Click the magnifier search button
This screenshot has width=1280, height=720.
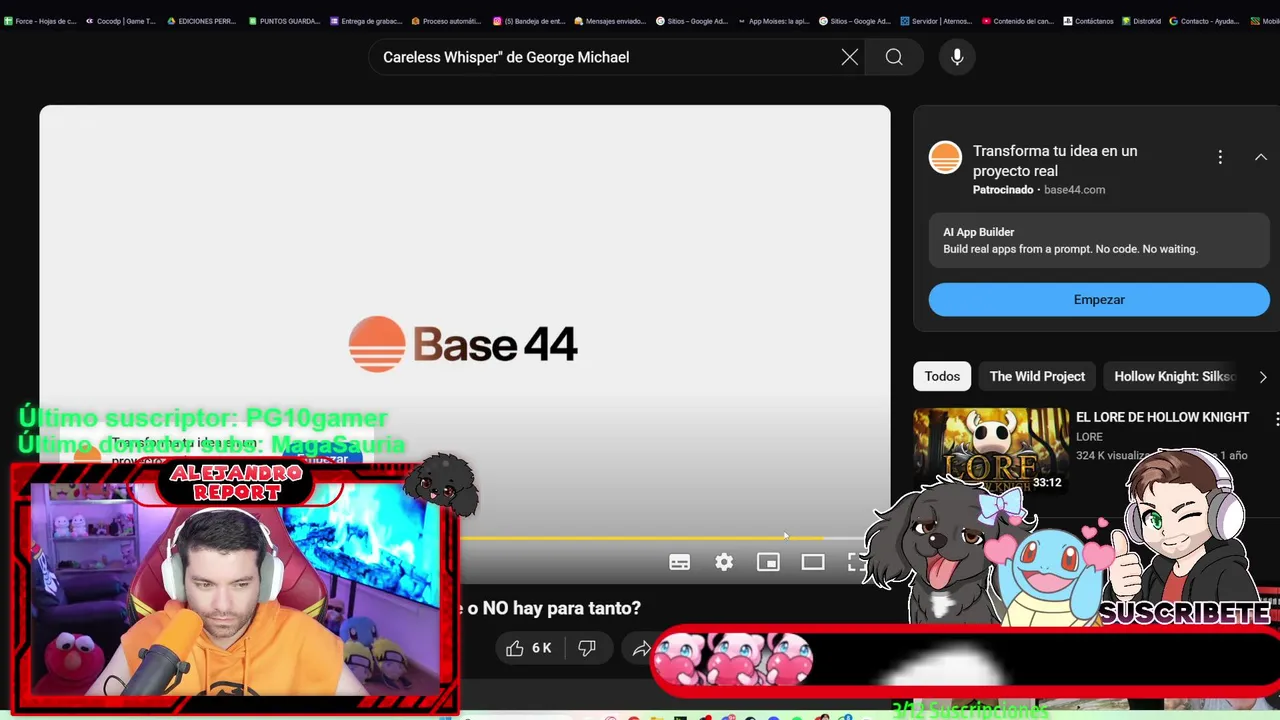point(894,57)
